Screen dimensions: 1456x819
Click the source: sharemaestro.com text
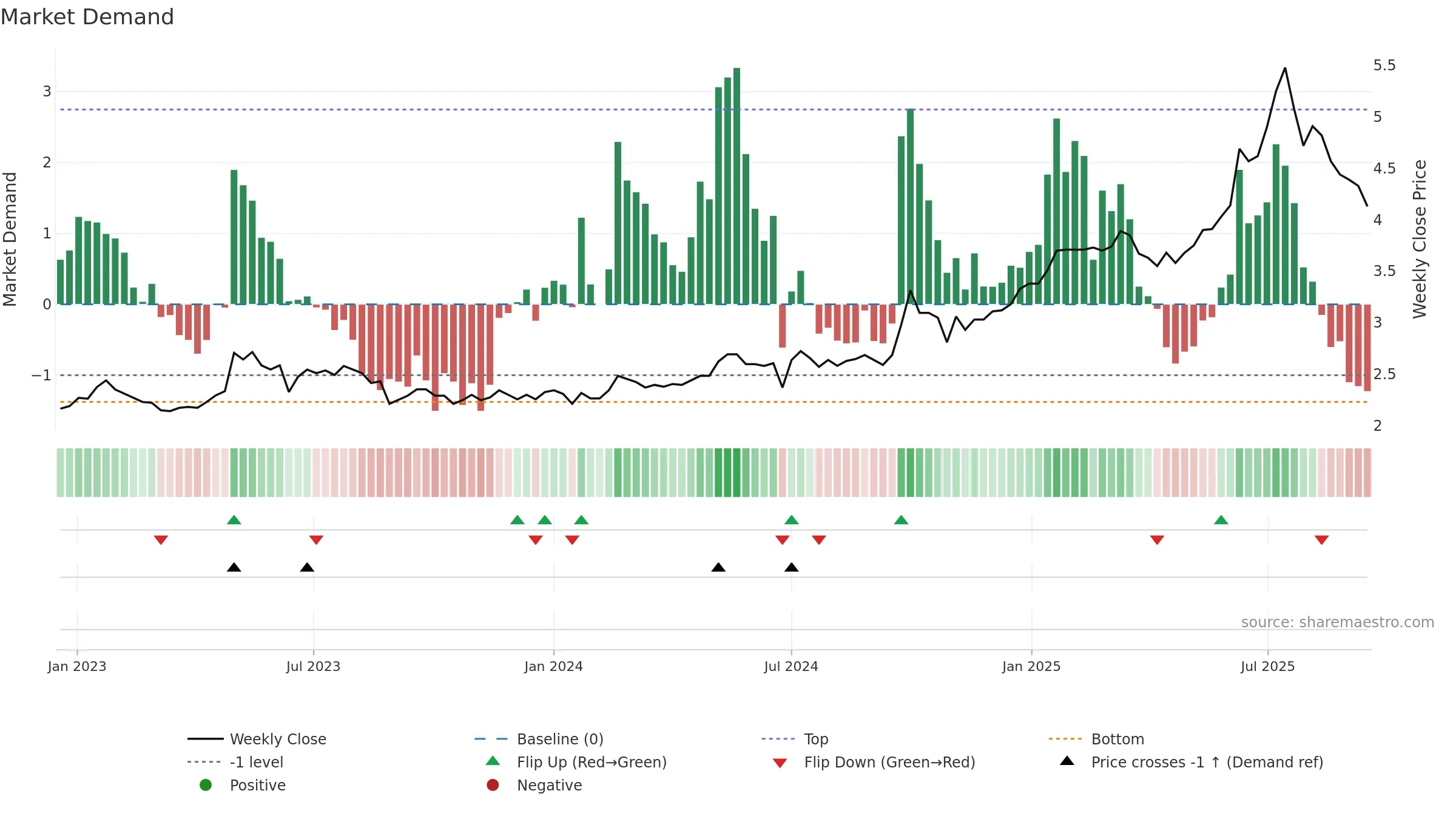(x=1338, y=622)
